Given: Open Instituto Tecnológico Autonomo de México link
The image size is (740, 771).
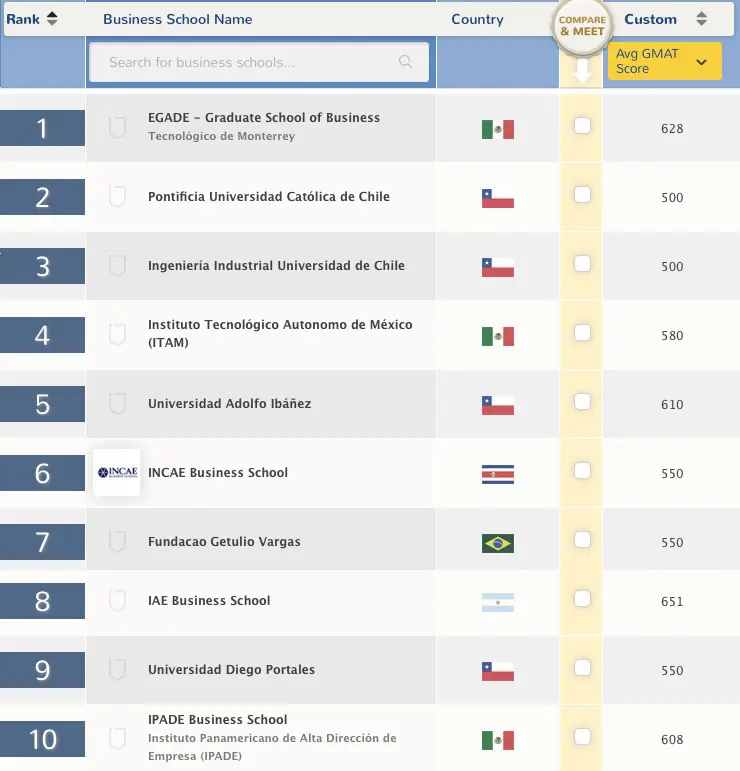Looking at the screenshot, I should 280,333.
